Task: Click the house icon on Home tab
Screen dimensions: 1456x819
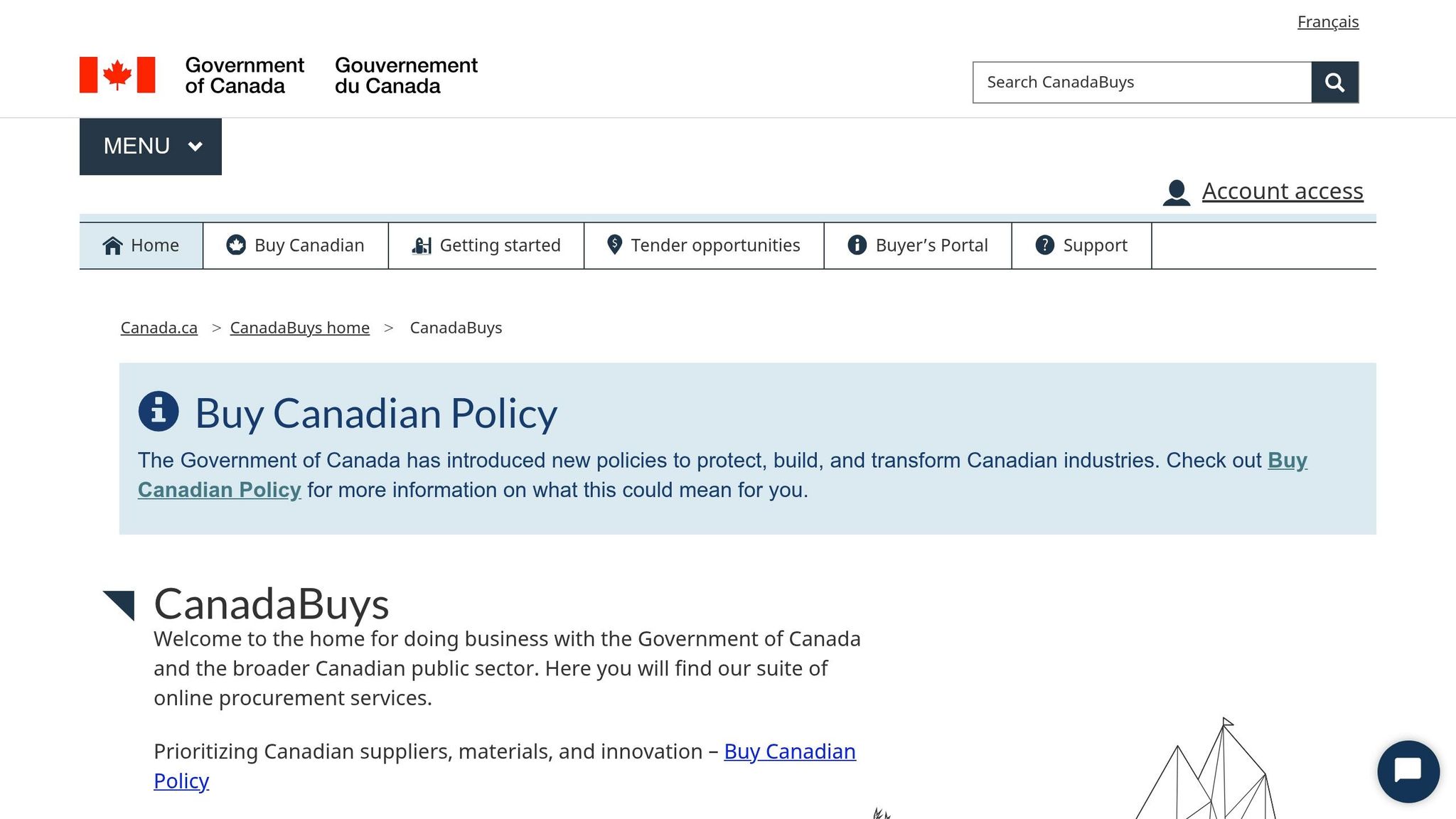Action: [112, 245]
